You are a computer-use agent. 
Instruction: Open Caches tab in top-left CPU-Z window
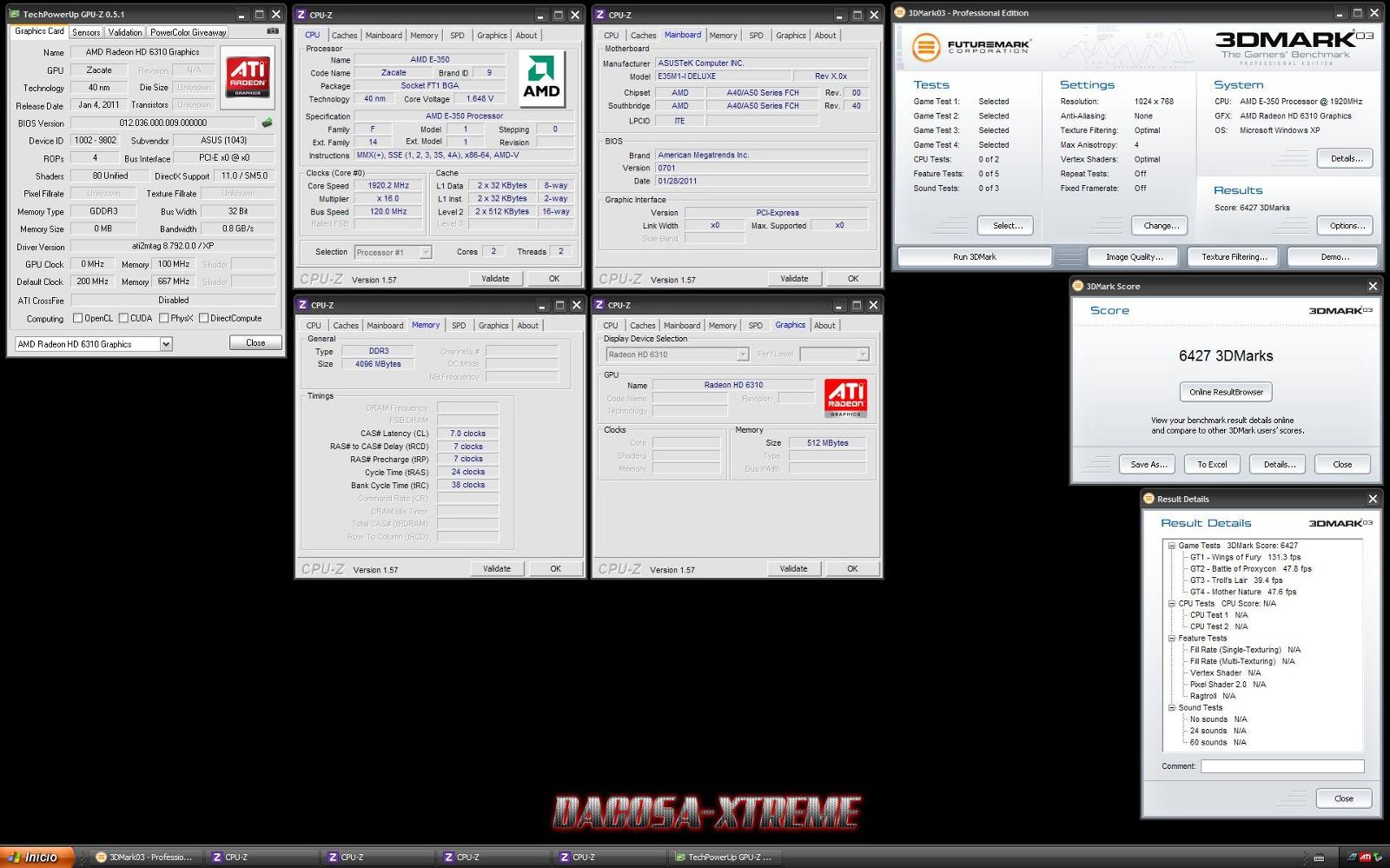pyautogui.click(x=344, y=36)
